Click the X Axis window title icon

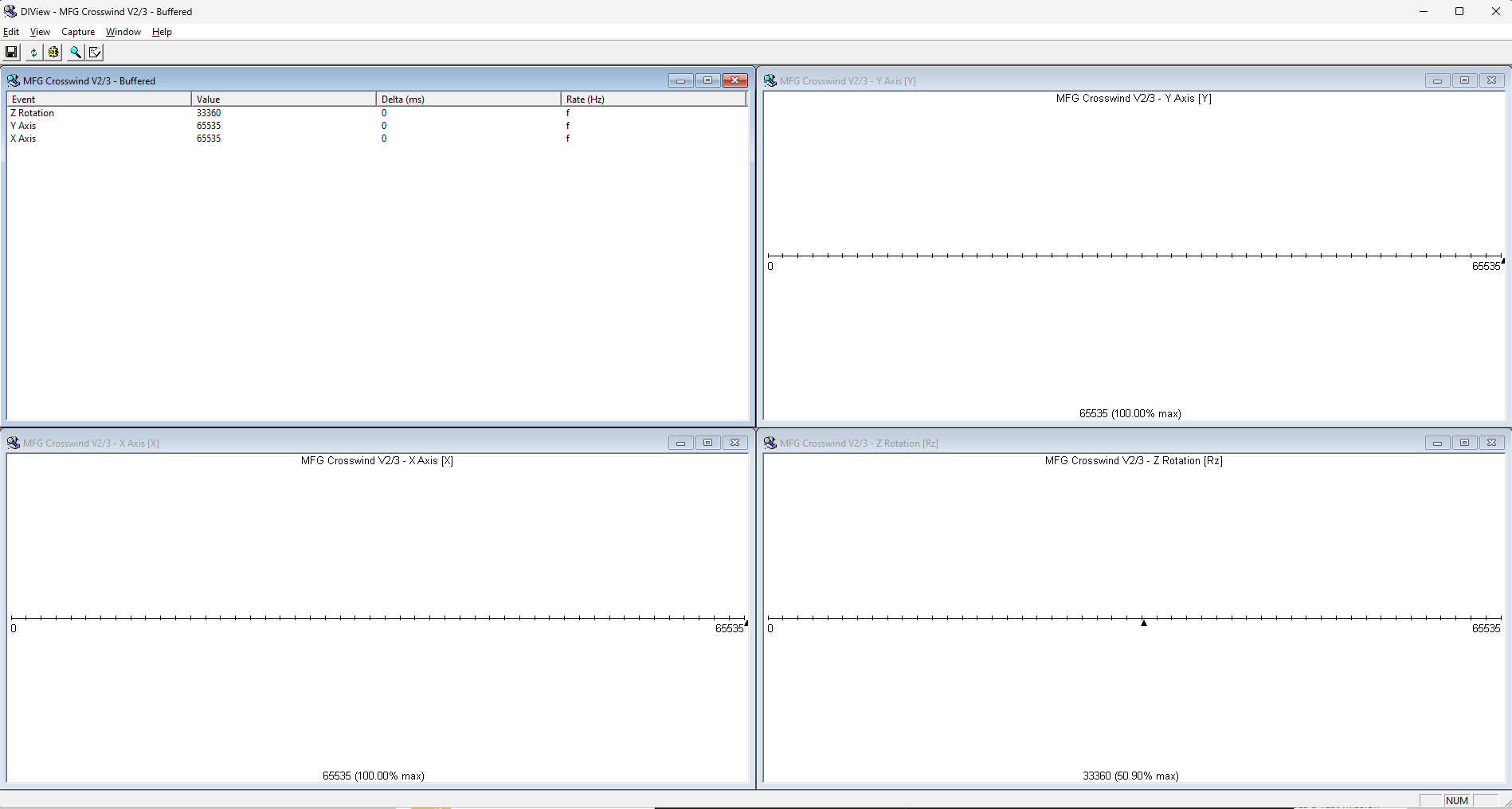pyautogui.click(x=14, y=443)
